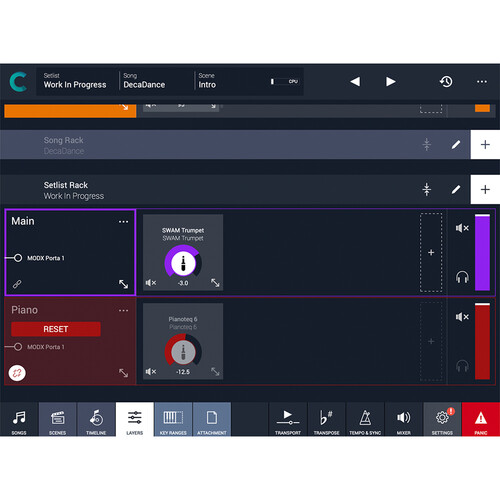The height and width of the screenshot is (500, 500).
Task: Go to the next scene with the right arrow
Action: 390,82
